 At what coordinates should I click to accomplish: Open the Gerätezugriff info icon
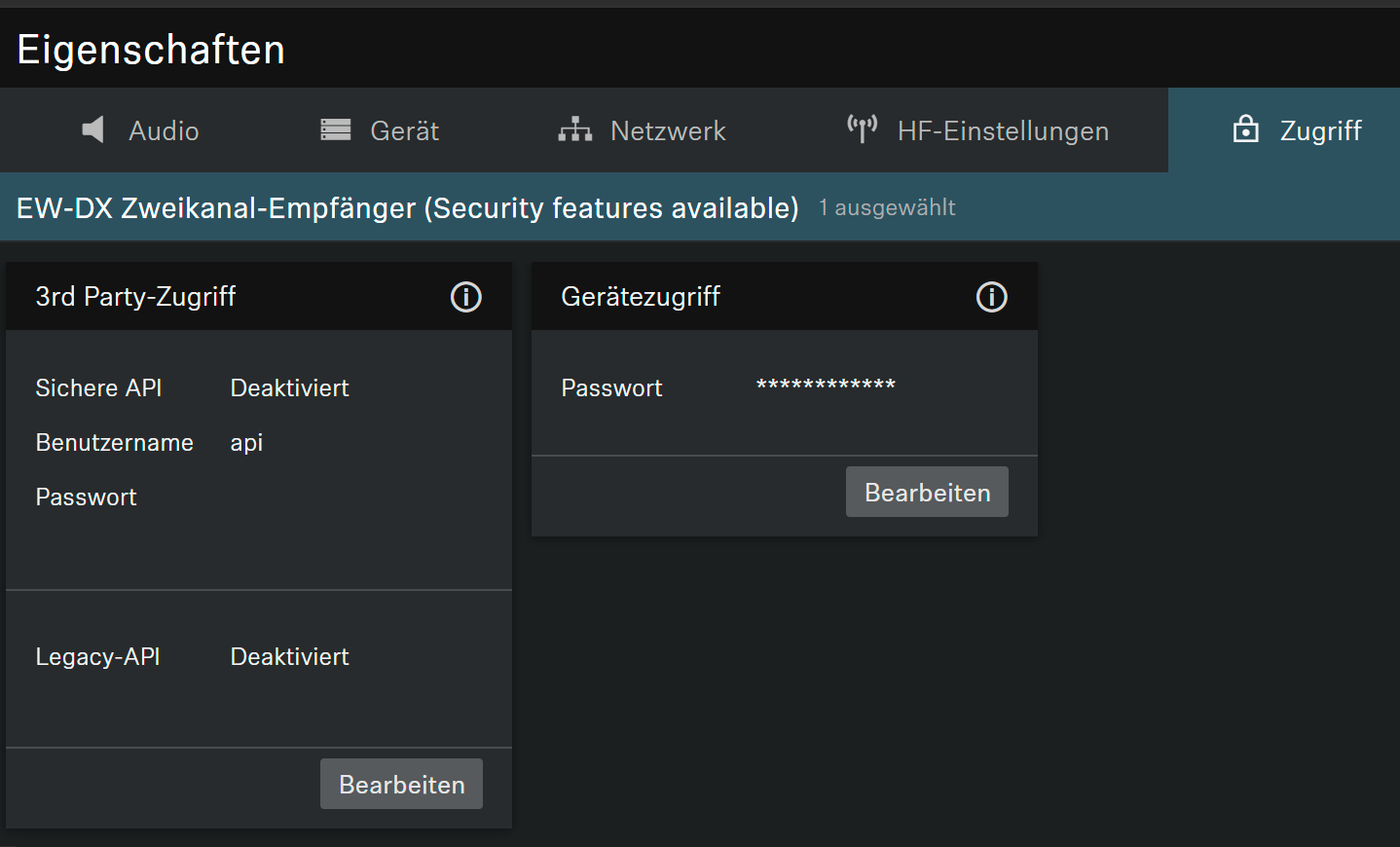tap(991, 297)
